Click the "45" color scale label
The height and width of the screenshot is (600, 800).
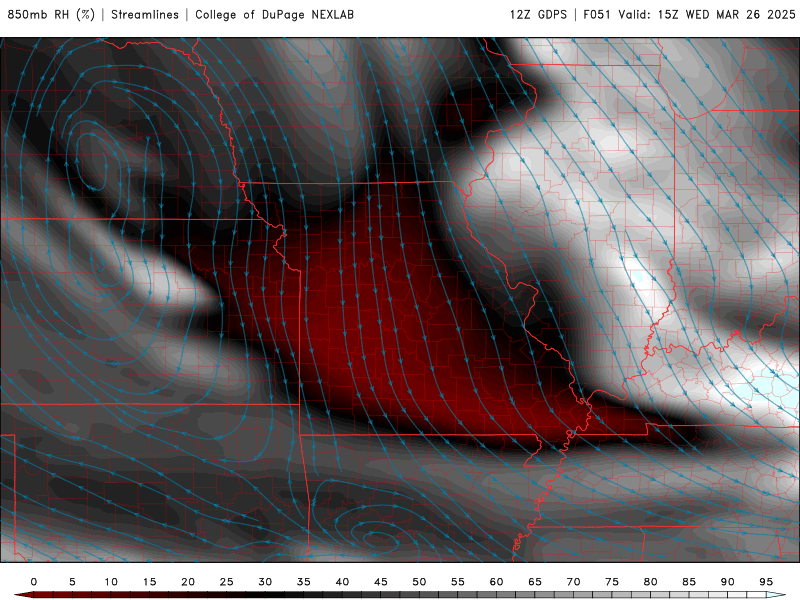381,582
